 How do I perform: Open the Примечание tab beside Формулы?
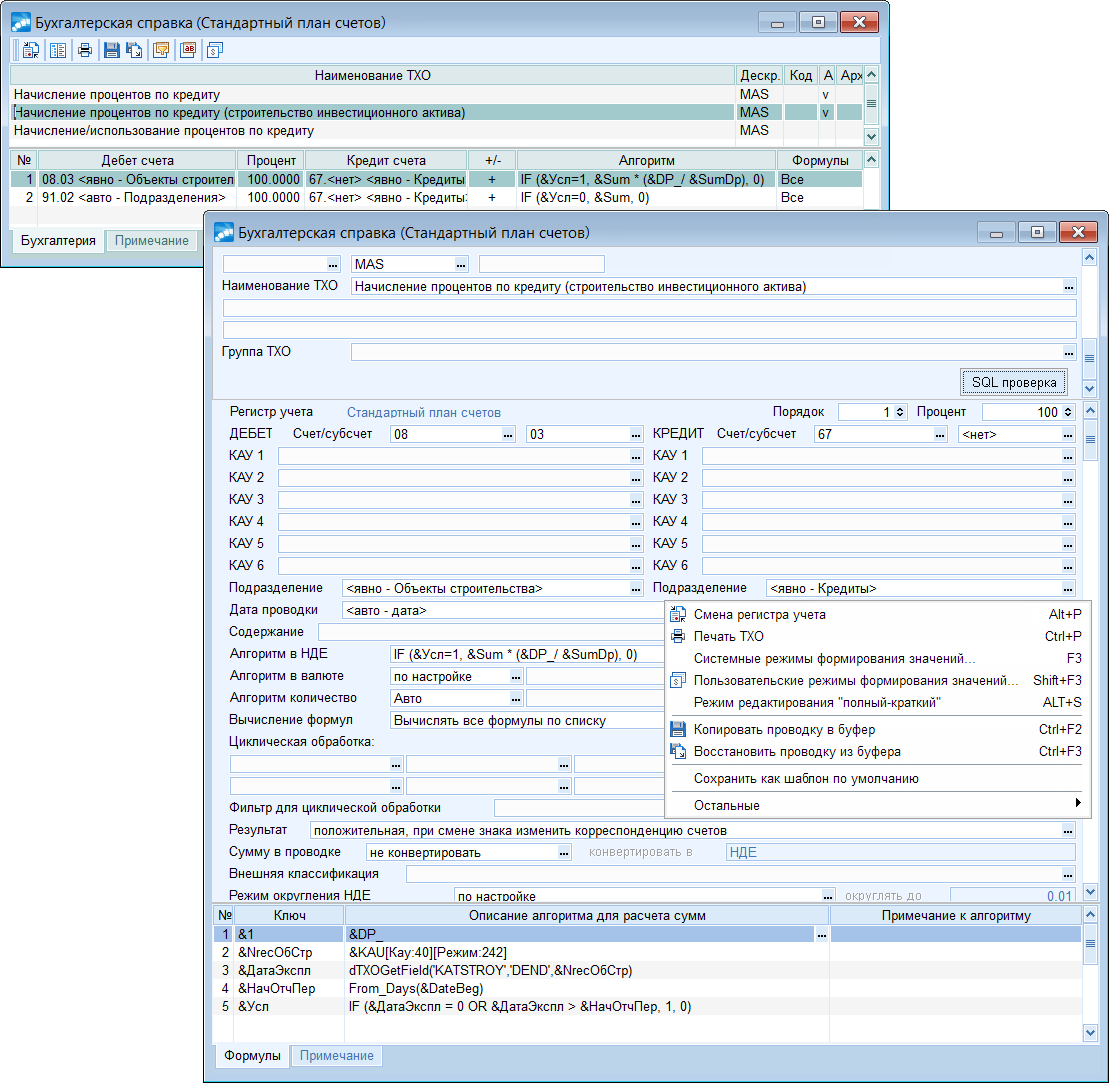(337, 1055)
